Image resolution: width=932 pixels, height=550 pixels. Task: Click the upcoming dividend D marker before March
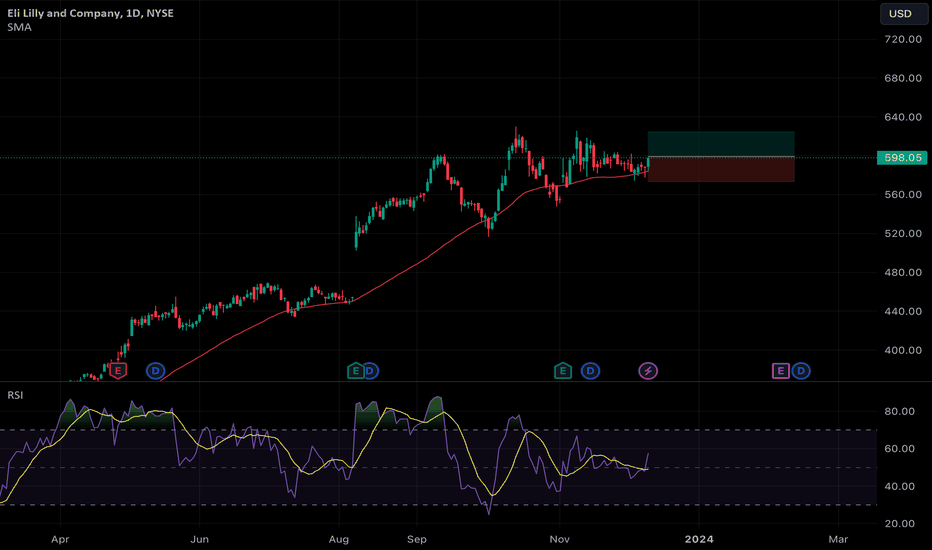tap(801, 371)
